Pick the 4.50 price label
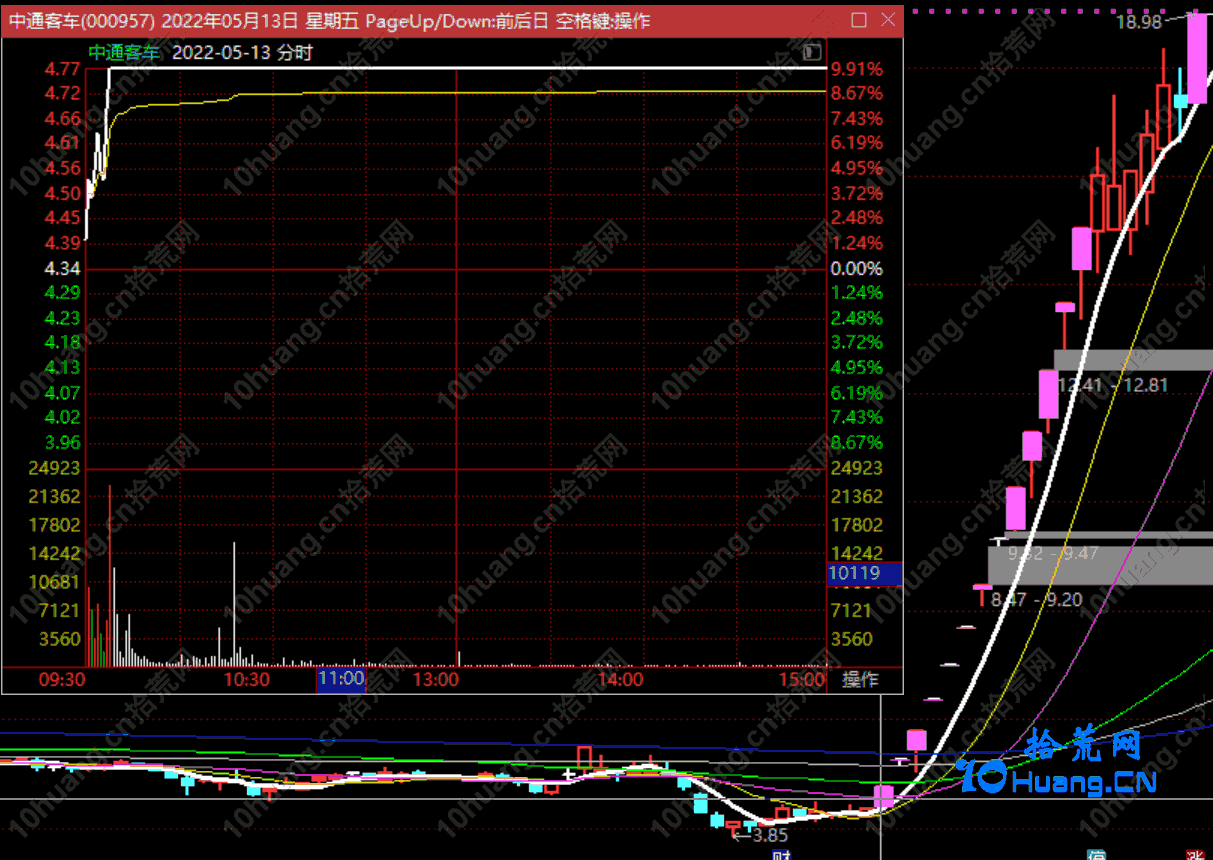This screenshot has width=1213, height=860. pos(63,193)
